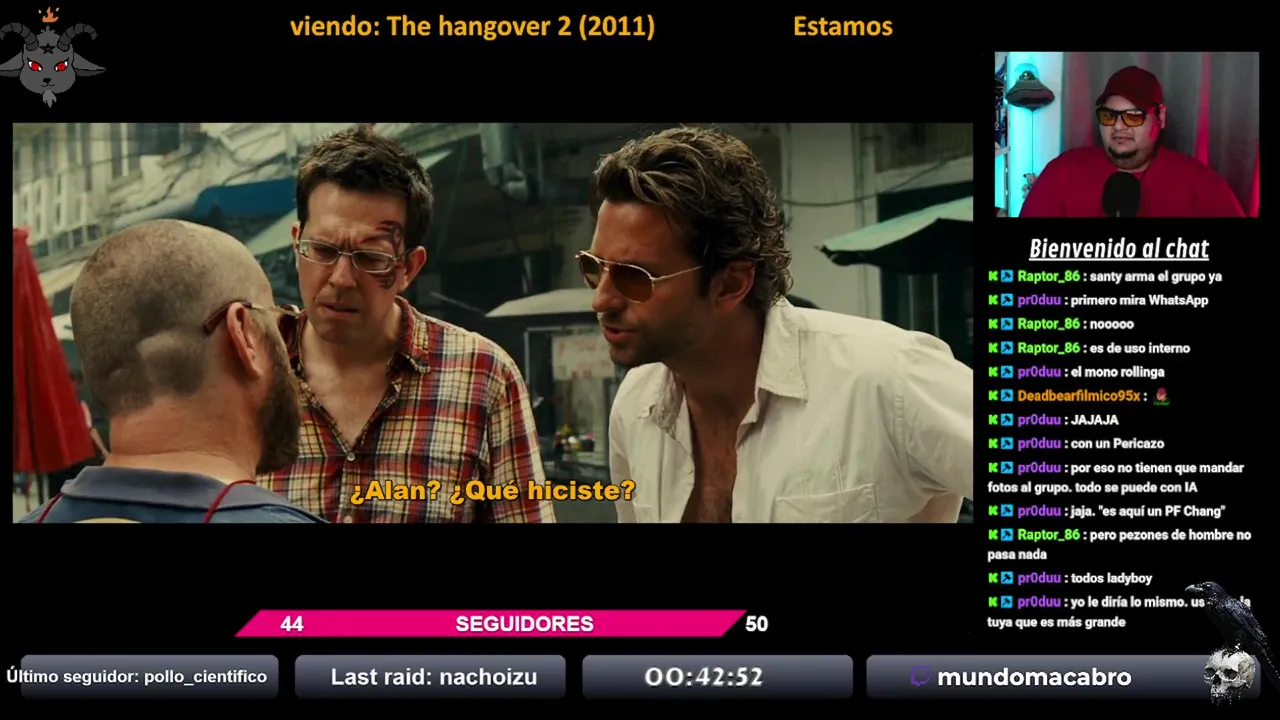Click the username Deadbearfilmico95x in chat
Image resolution: width=1280 pixels, height=720 pixels.
(1079, 396)
